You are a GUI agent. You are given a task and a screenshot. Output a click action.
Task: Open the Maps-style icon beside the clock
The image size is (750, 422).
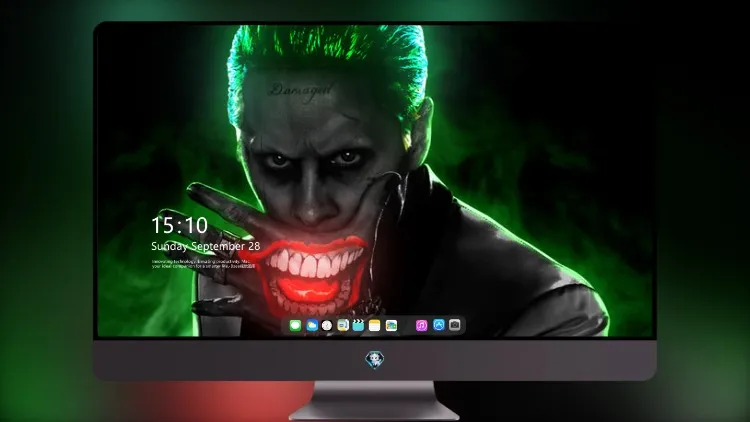pos(343,325)
